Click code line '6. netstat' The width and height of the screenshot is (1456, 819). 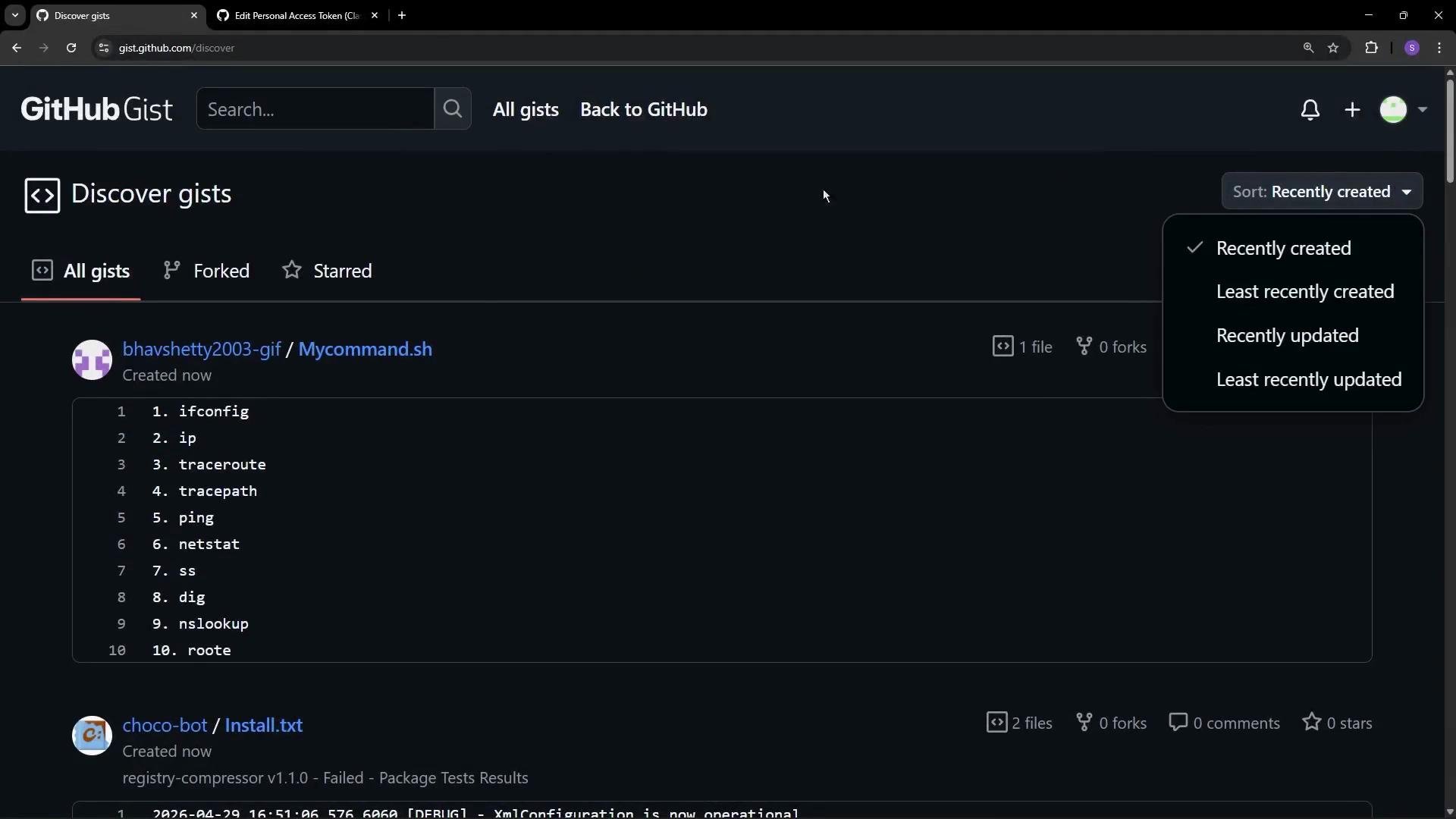coord(196,544)
